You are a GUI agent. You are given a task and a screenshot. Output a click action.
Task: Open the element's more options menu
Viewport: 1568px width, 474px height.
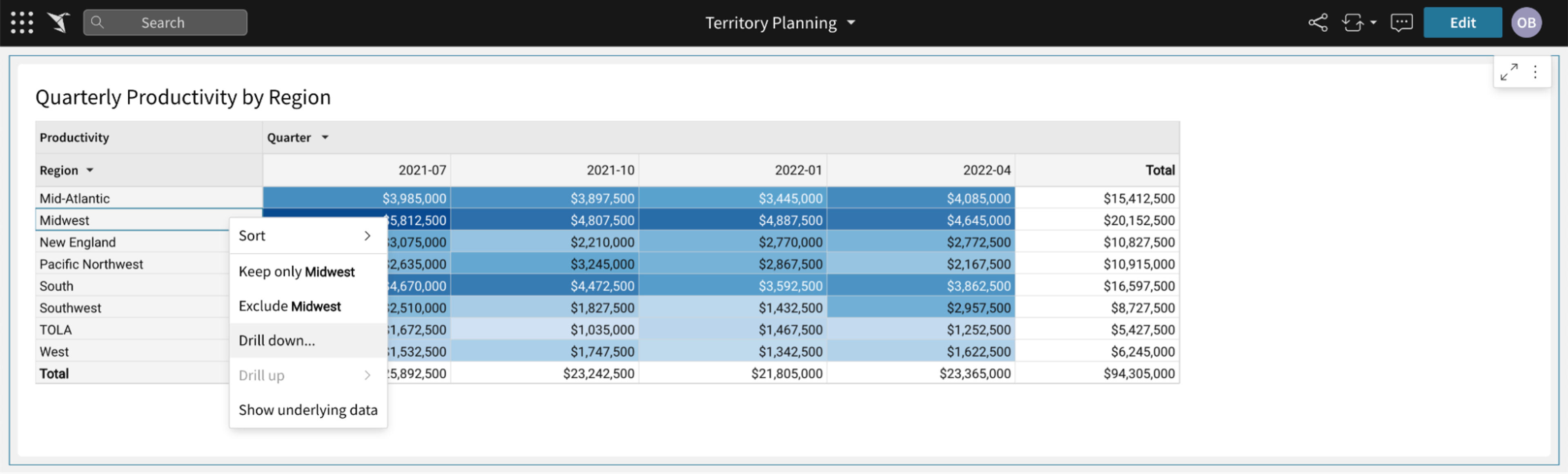(x=1535, y=72)
